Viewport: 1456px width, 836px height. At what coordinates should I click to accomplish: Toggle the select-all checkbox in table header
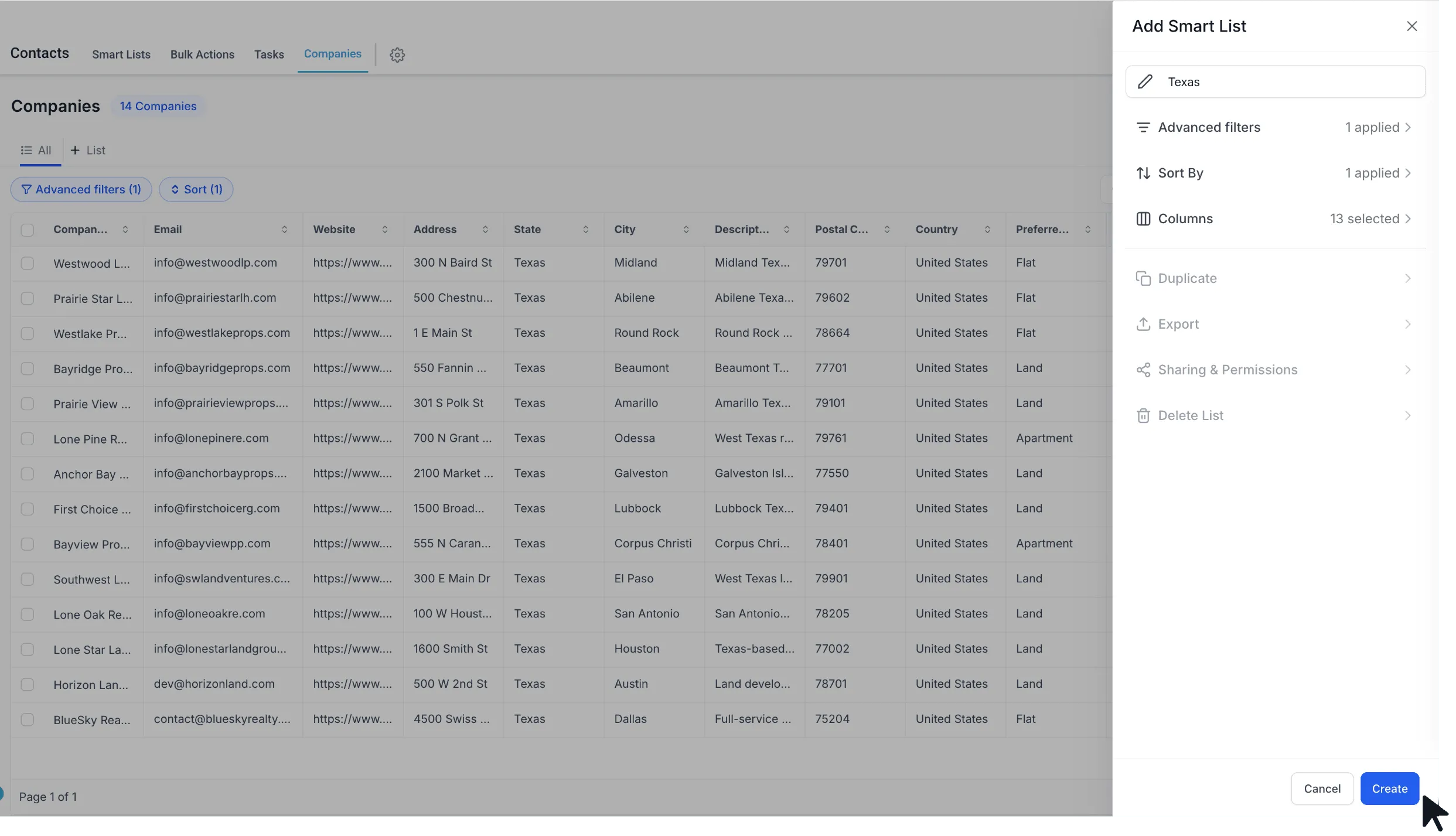pos(28,230)
